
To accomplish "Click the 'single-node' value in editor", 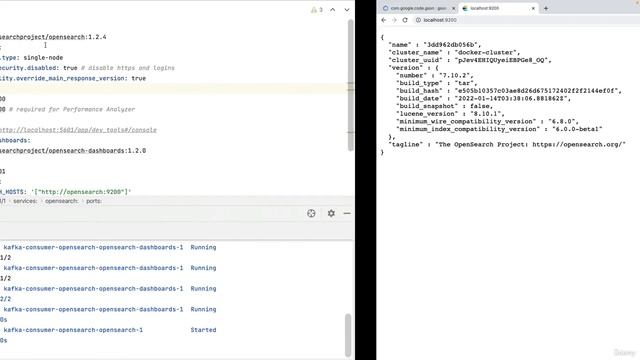I will [x=43, y=58].
